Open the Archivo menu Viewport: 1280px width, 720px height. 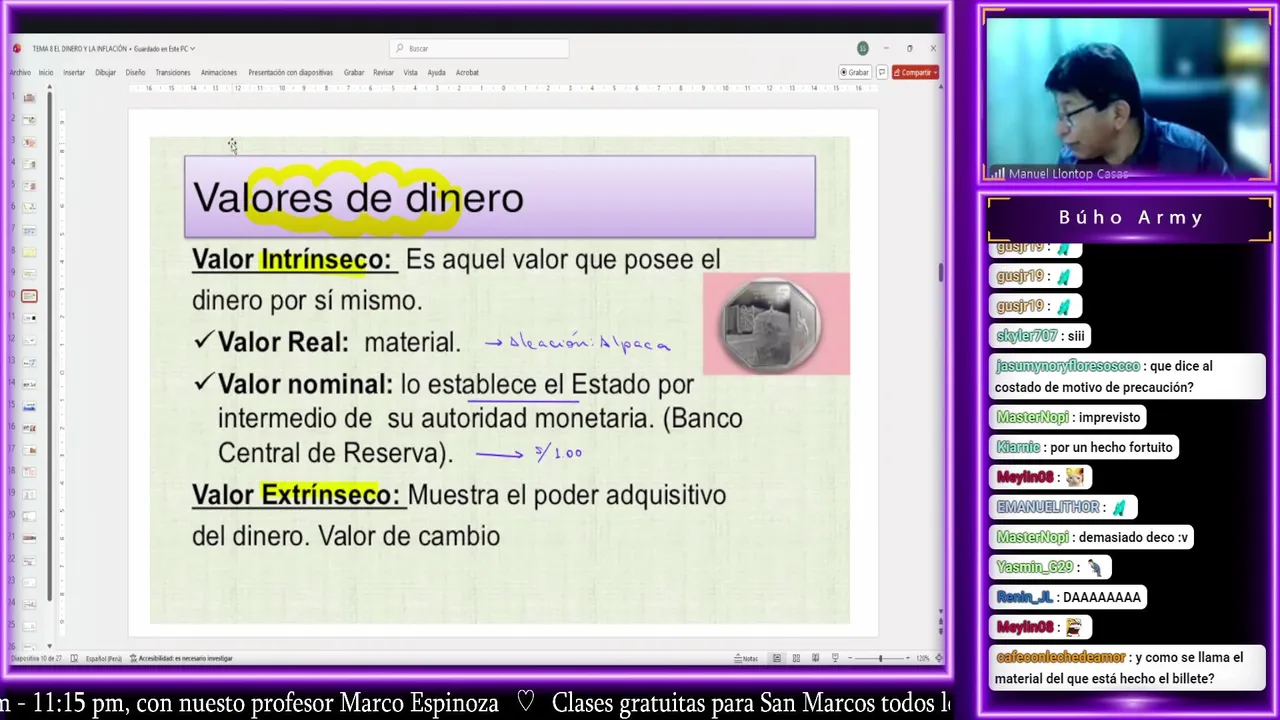point(20,72)
